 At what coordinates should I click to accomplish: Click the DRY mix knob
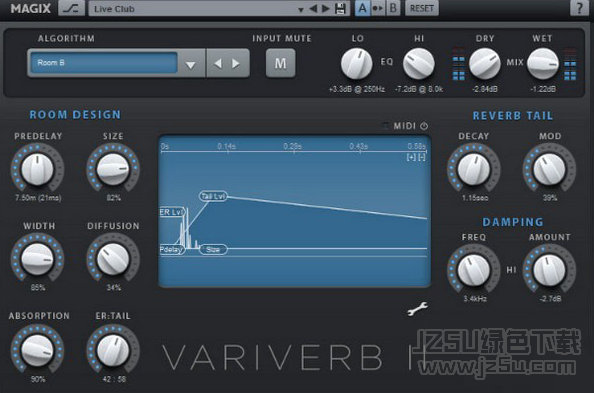(485, 64)
